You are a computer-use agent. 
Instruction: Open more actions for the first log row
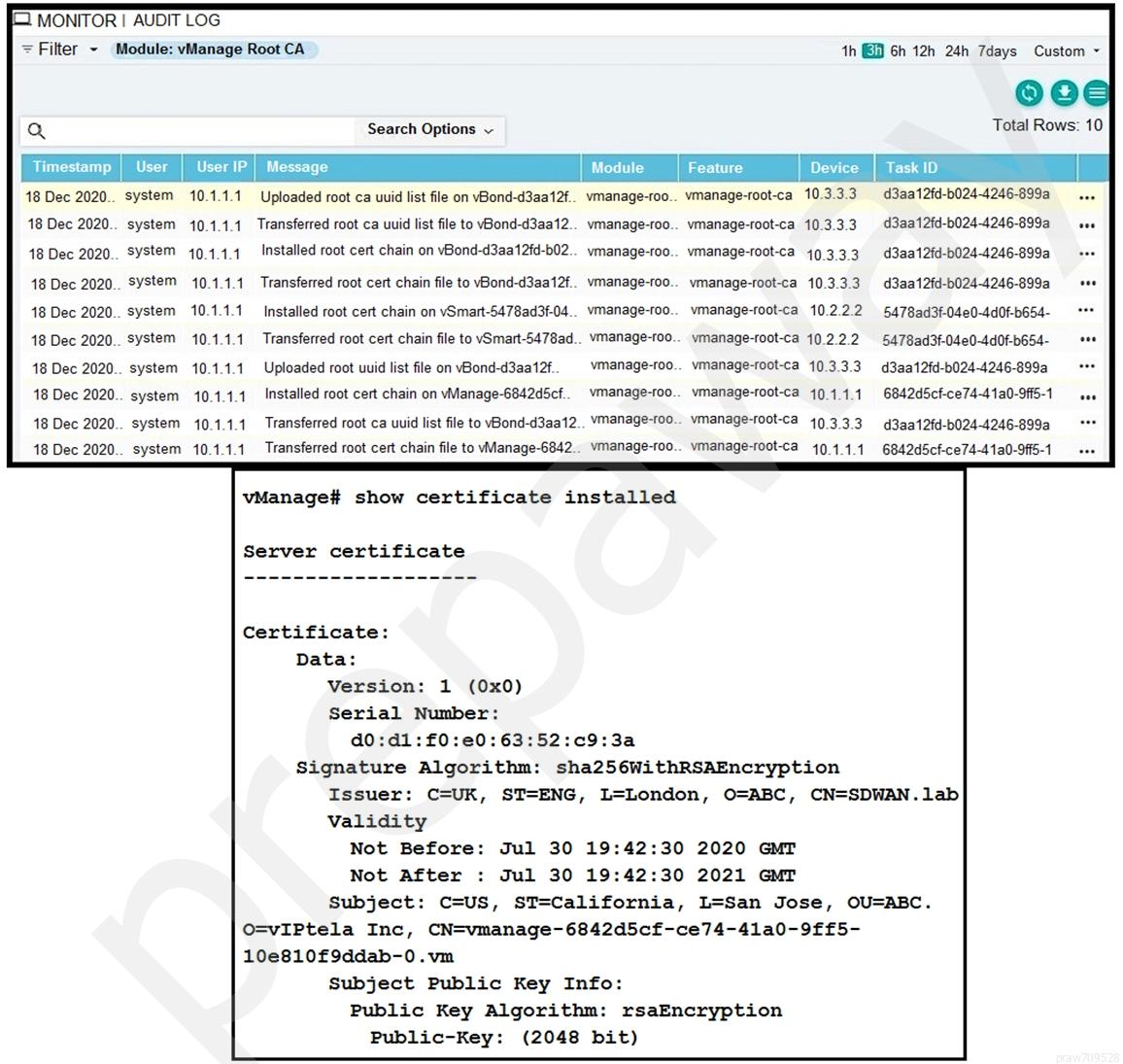coord(1086,197)
